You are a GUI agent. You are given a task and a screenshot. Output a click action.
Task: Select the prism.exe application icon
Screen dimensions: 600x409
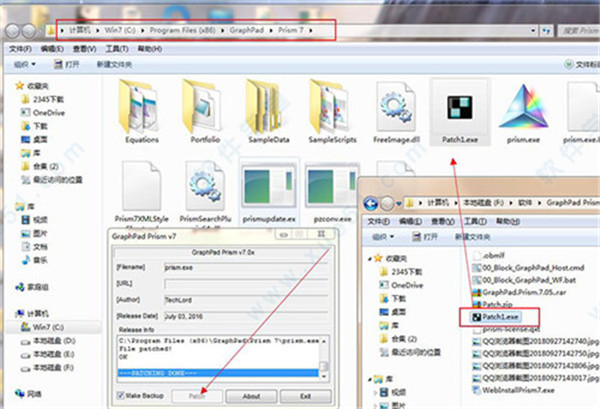(523, 107)
